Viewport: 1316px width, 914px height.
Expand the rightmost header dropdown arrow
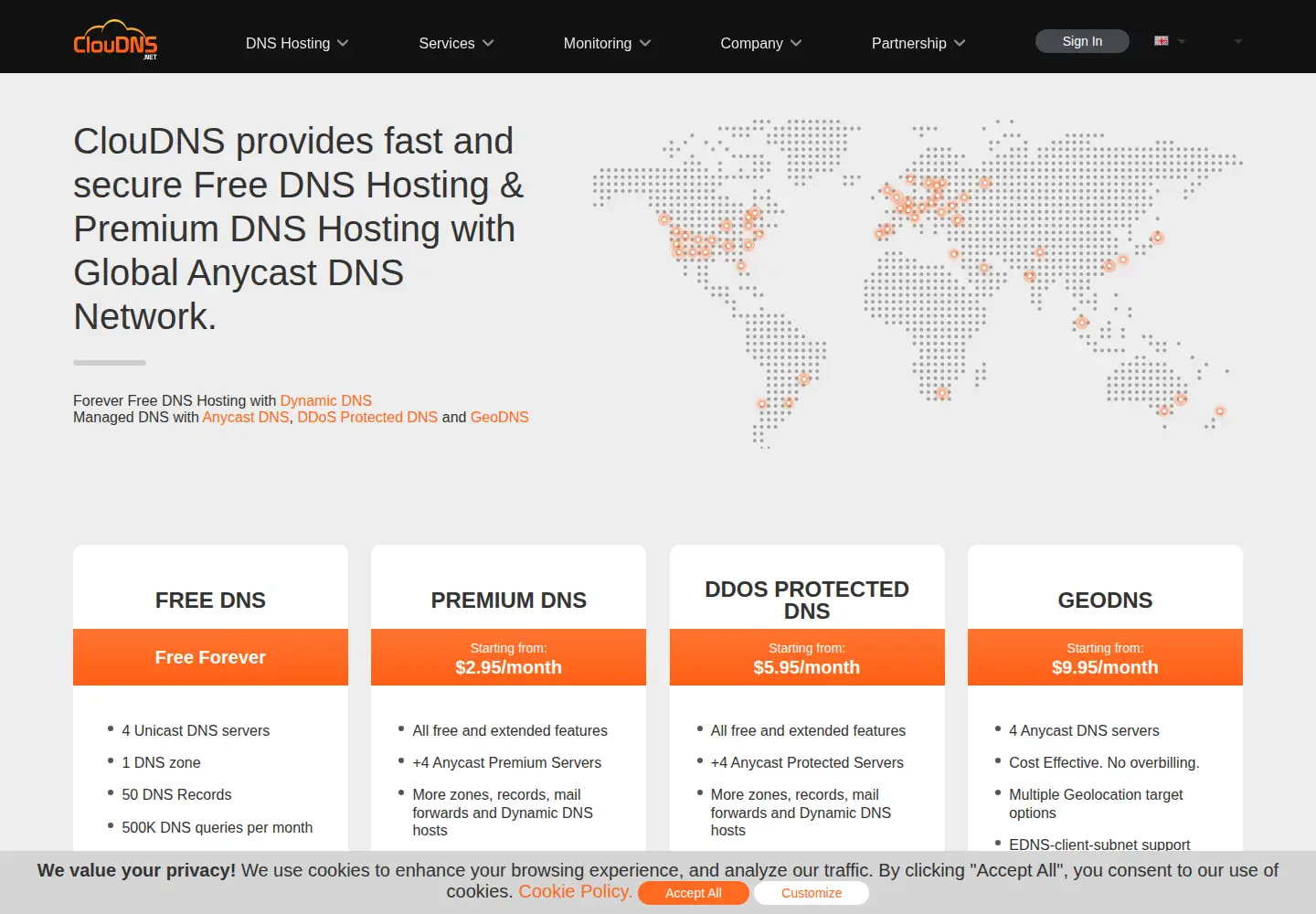click(x=1238, y=41)
